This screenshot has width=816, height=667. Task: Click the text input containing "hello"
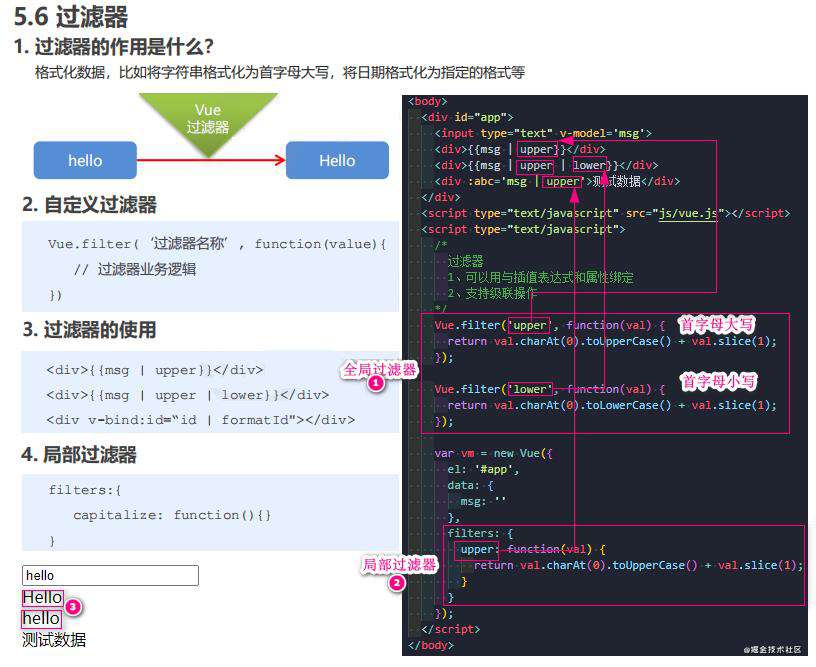[110, 576]
